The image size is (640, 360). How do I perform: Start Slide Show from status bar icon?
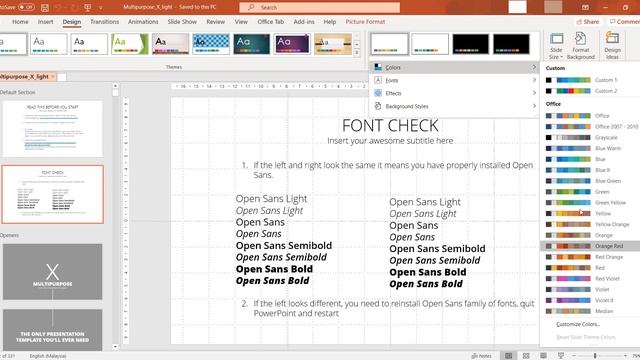click(x=561, y=356)
